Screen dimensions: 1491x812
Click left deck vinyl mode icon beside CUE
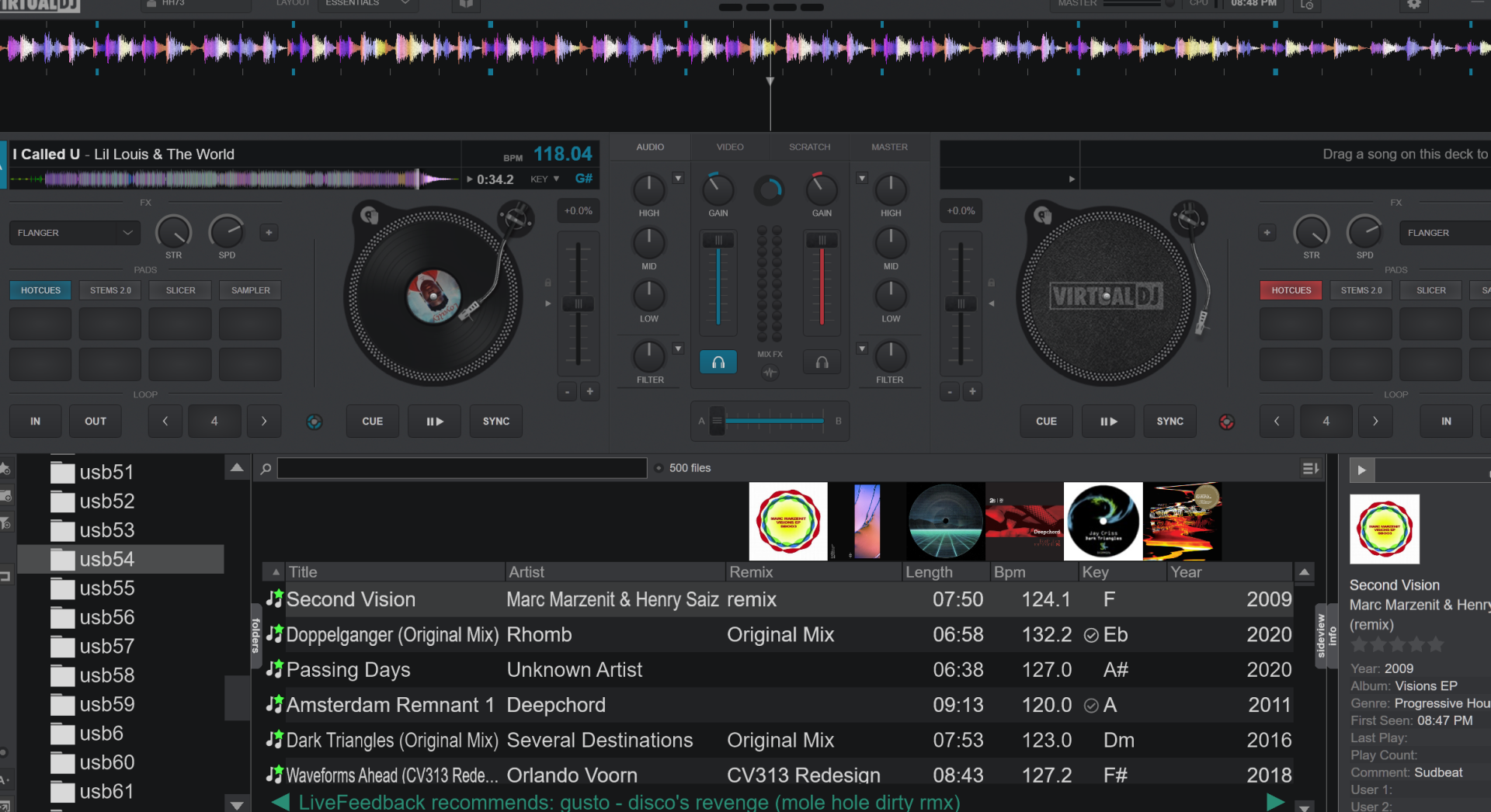click(314, 422)
